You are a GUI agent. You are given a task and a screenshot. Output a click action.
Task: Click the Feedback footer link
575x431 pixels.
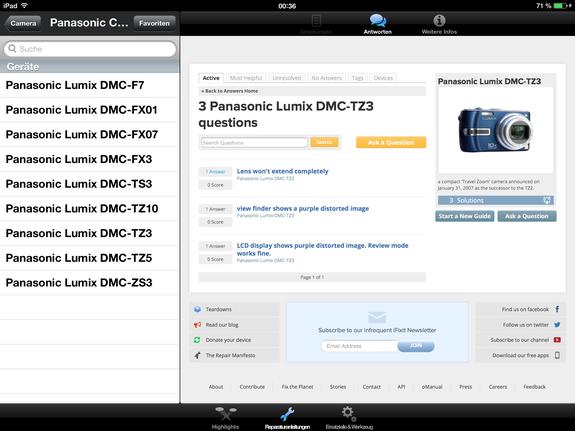pyautogui.click(x=534, y=387)
